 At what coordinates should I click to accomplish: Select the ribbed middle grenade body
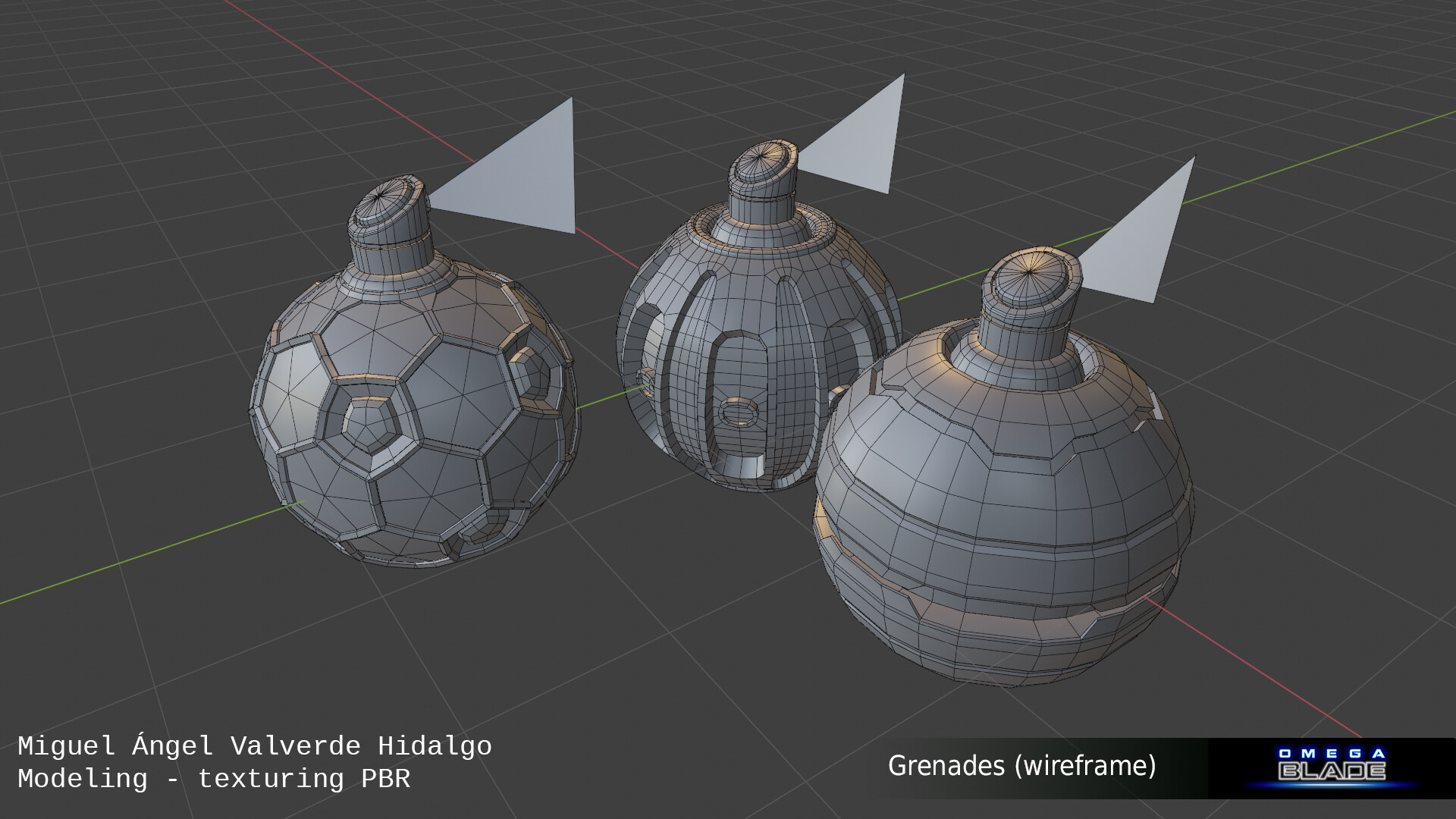[x=758, y=334]
